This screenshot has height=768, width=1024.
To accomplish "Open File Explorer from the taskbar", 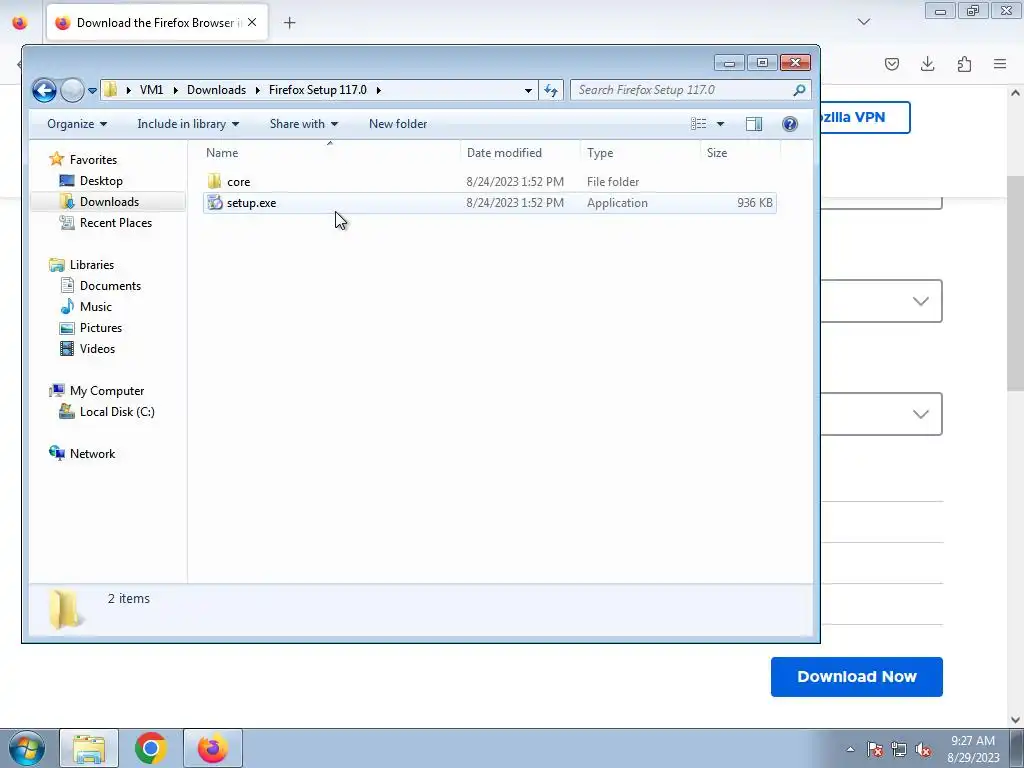I will point(89,748).
